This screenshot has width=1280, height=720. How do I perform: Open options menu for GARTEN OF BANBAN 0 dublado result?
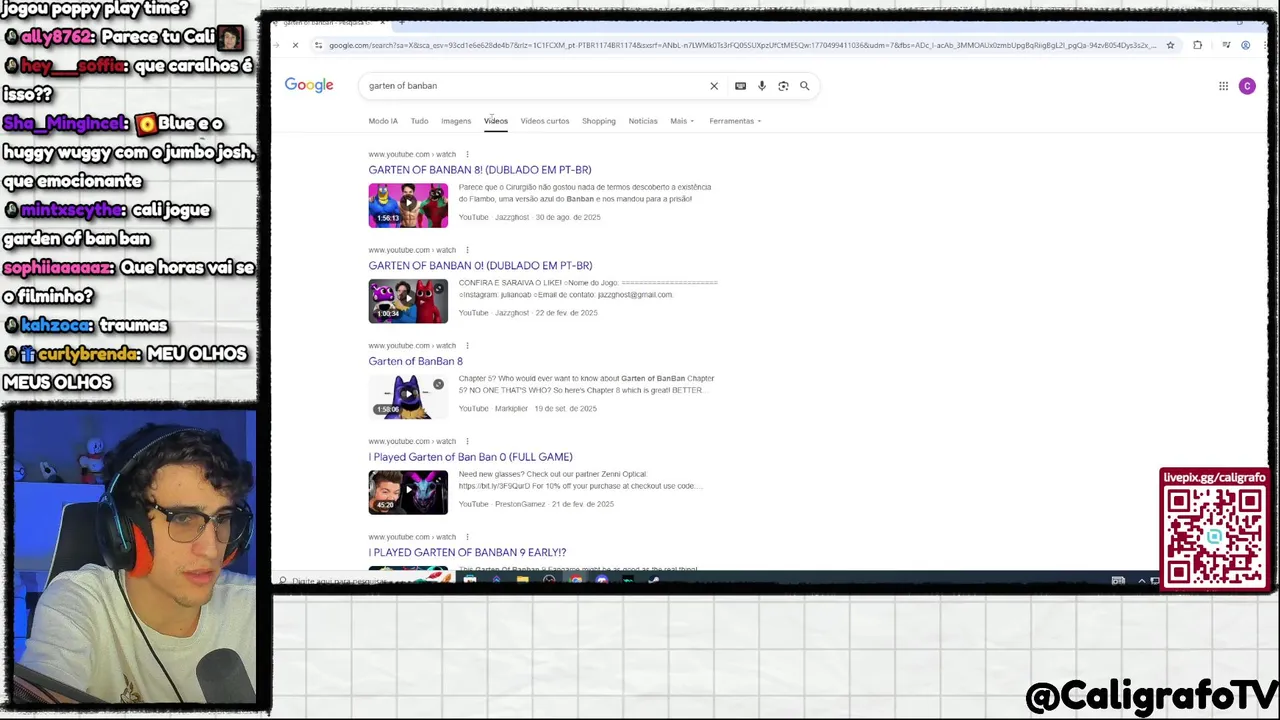point(467,250)
